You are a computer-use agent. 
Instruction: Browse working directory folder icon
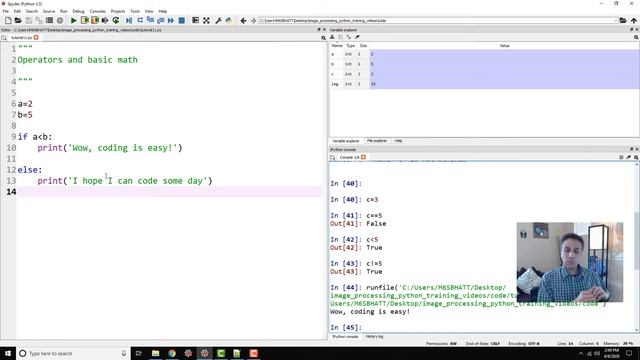623,20
